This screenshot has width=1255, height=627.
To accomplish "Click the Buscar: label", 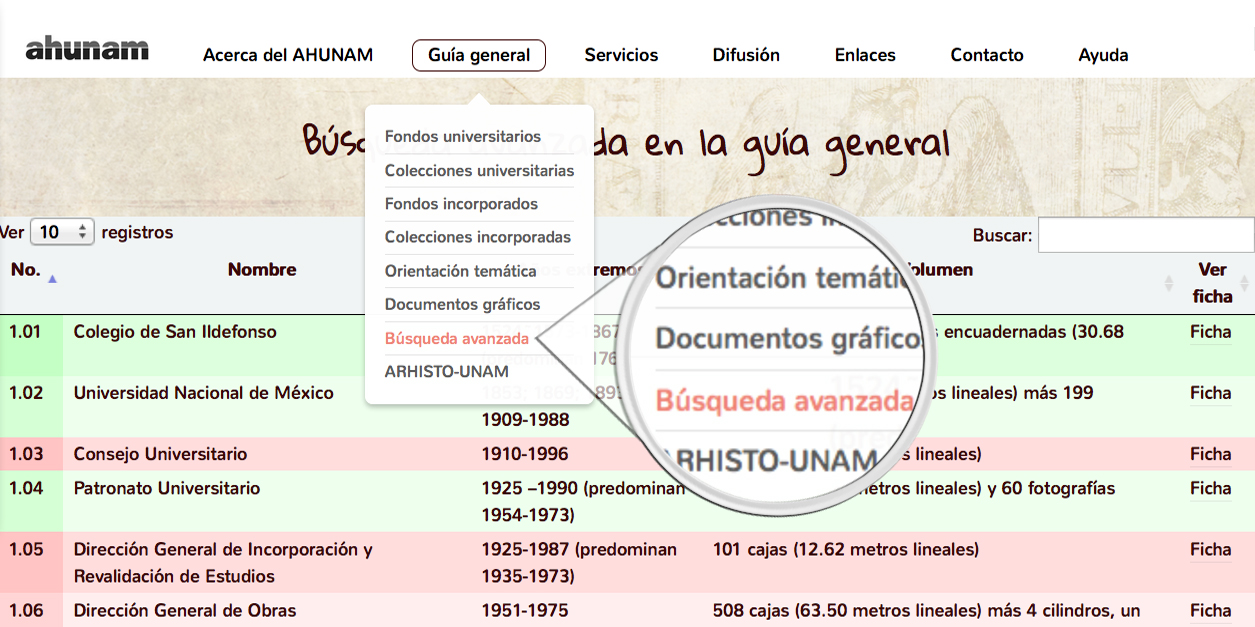I will click(x=1002, y=236).
